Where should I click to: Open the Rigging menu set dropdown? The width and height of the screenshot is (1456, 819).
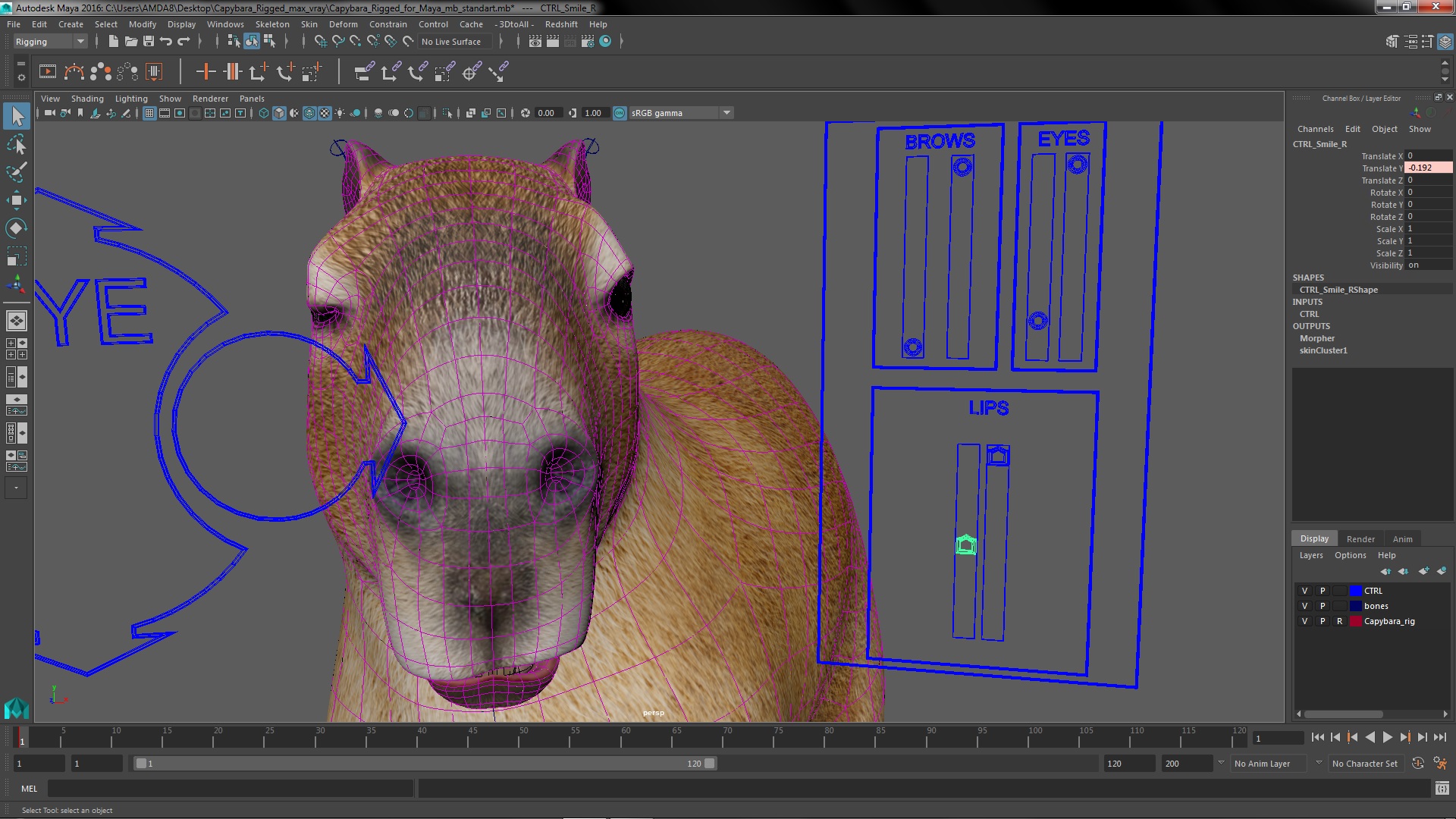[50, 42]
